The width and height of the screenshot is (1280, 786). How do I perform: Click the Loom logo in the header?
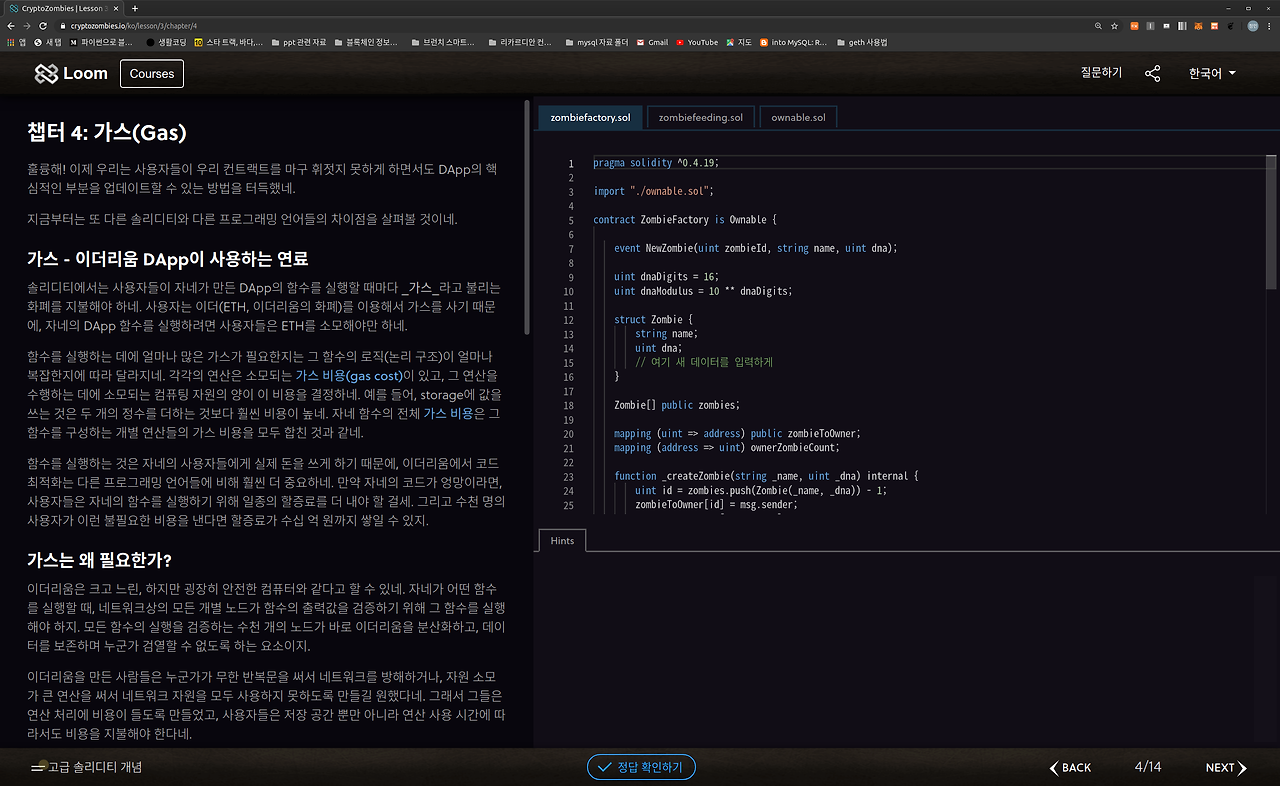[x=71, y=73]
